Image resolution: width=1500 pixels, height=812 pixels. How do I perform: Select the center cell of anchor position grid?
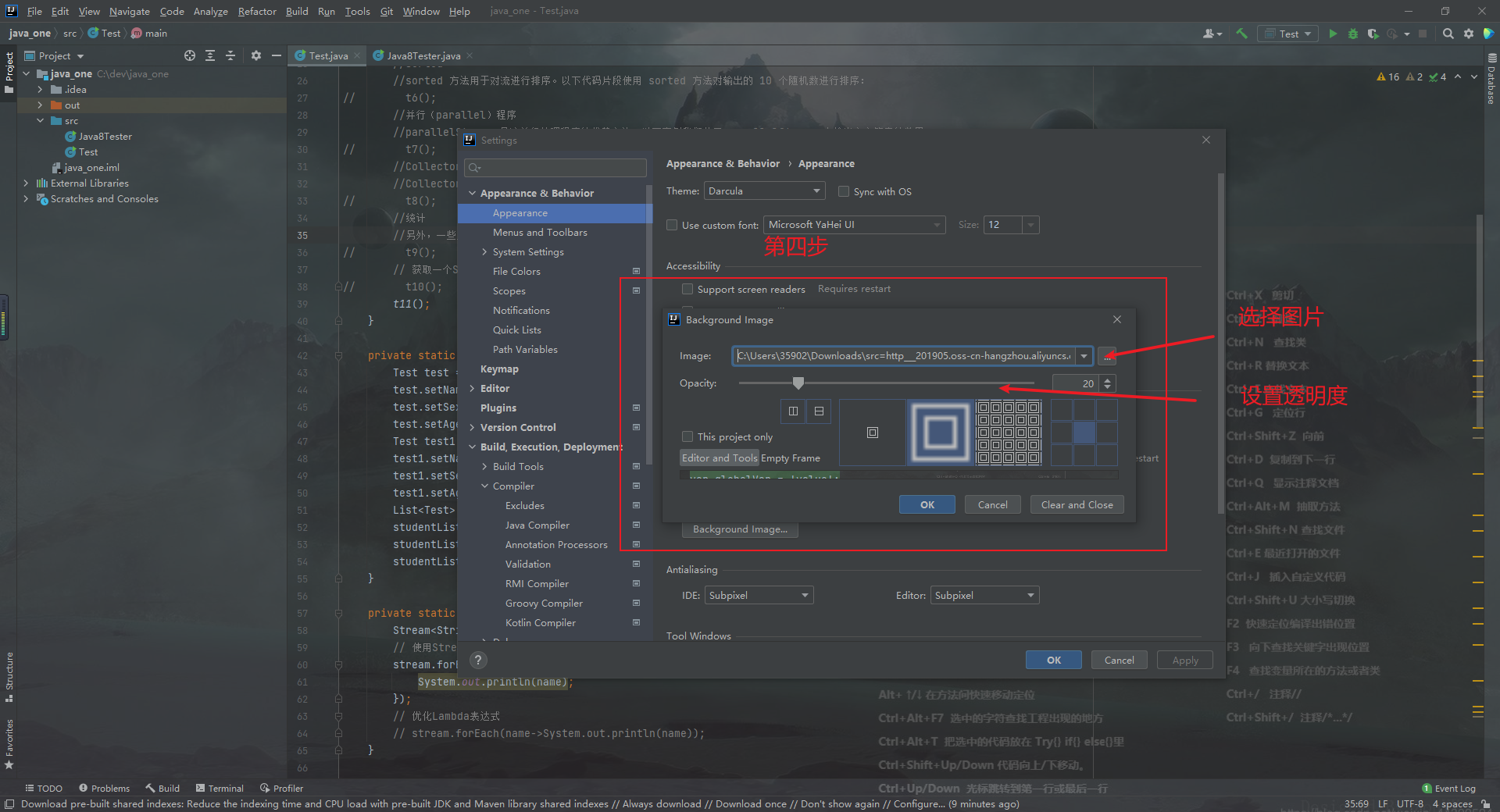pyautogui.click(x=1084, y=433)
